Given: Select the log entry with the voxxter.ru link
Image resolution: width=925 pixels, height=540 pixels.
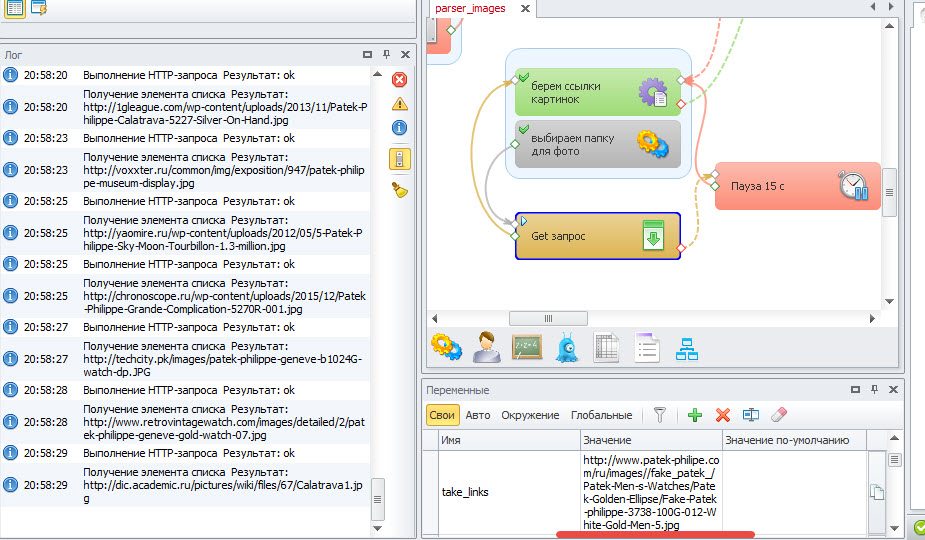Looking at the screenshot, I should [x=185, y=170].
